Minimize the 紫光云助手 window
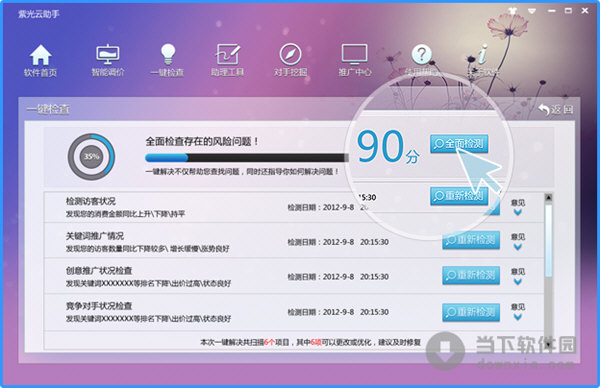 click(x=551, y=11)
